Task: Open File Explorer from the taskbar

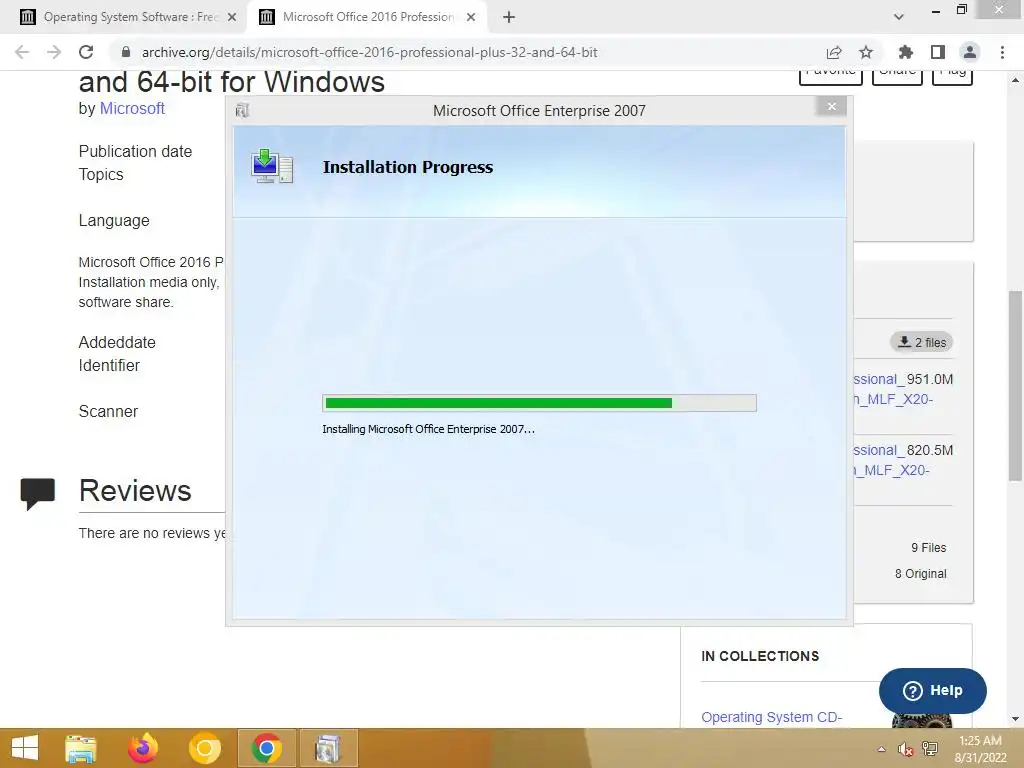Action: (81, 748)
